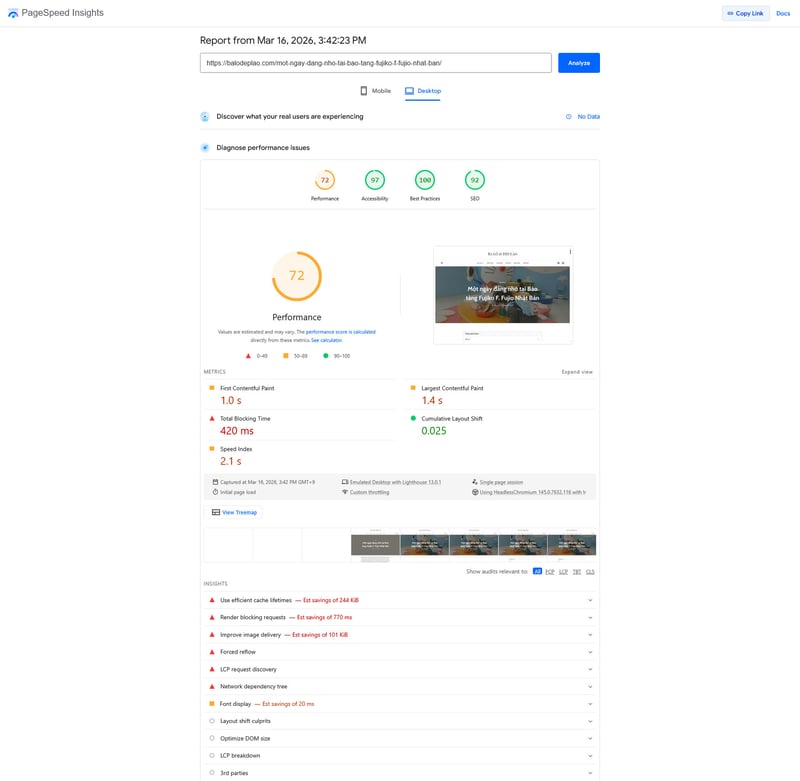Viewport: 800px width, 781px height.
Task: Click the Performance score gauge 72
Action: pos(324,180)
